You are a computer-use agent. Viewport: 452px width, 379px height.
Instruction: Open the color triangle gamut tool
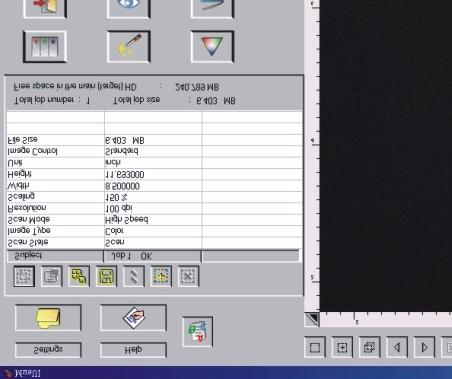click(x=212, y=47)
